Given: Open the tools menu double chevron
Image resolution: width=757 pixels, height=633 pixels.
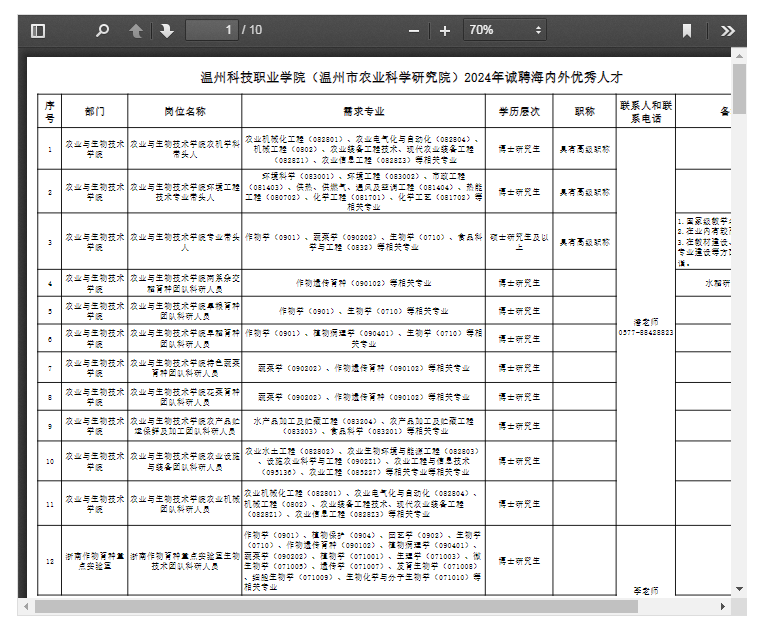Looking at the screenshot, I should [x=727, y=31].
